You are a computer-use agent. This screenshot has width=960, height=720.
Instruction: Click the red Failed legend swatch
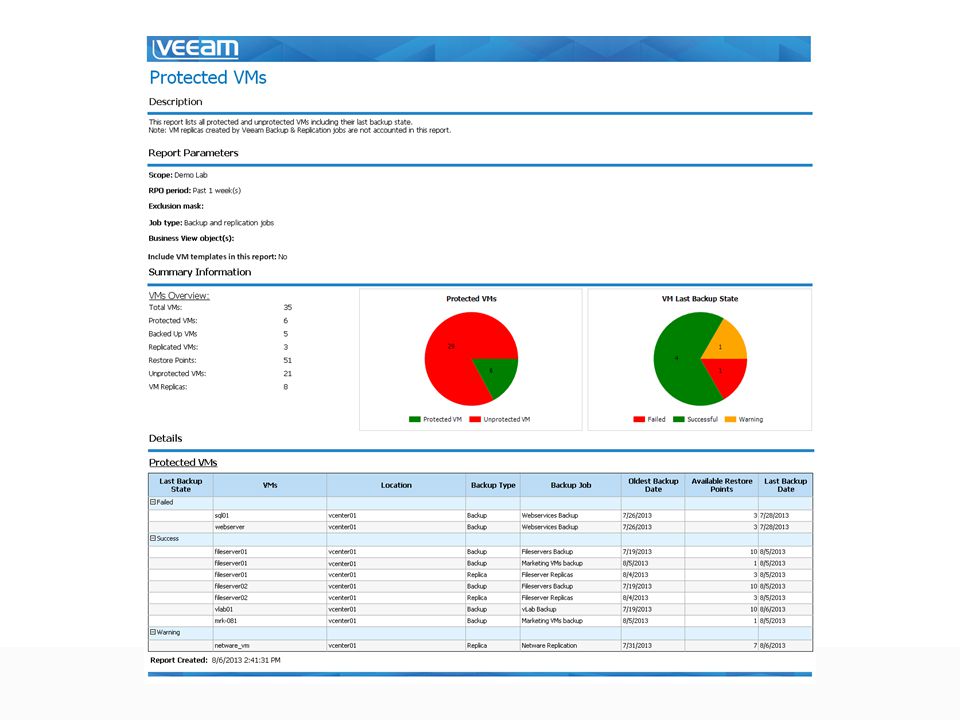pos(639,419)
